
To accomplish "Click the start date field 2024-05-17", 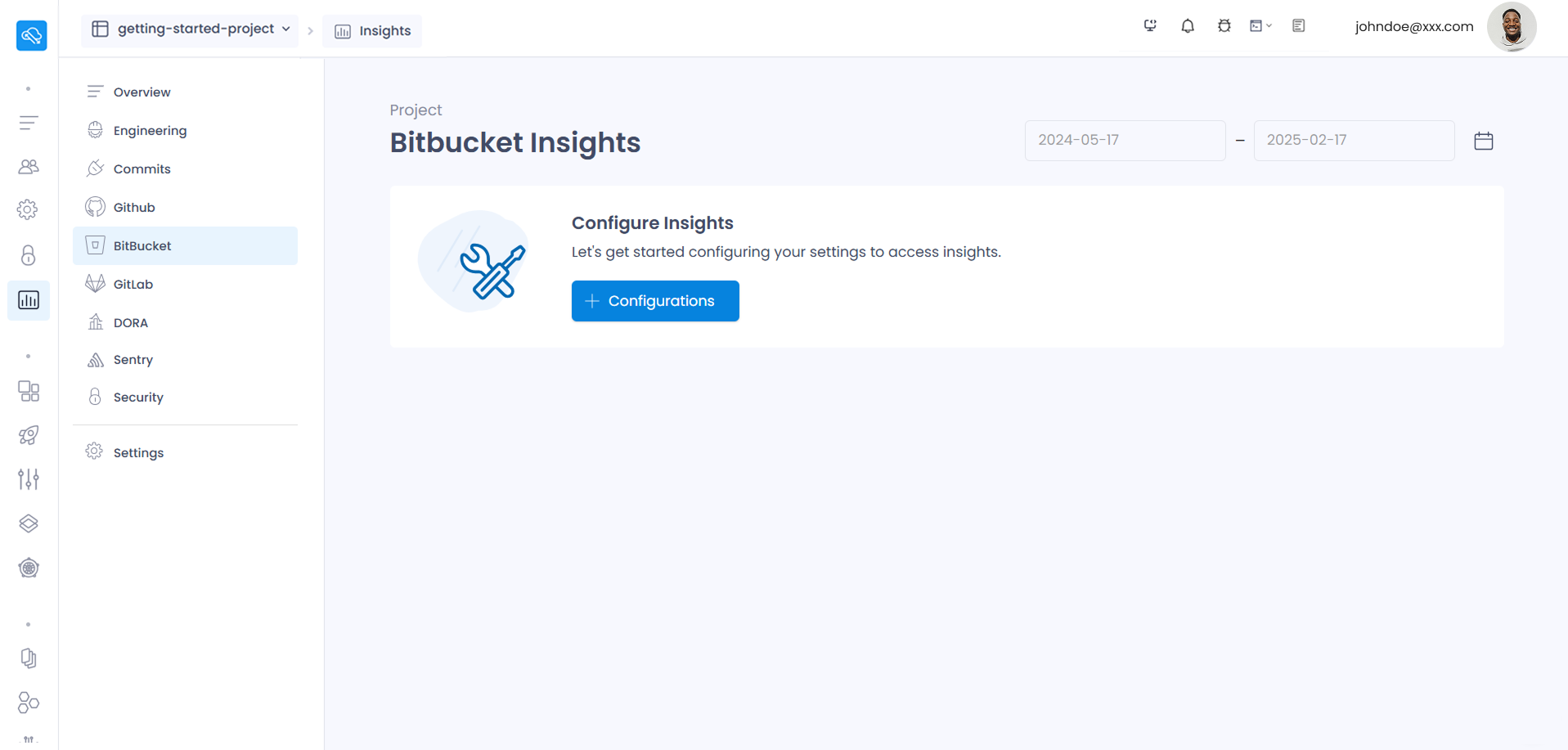I will point(1125,141).
